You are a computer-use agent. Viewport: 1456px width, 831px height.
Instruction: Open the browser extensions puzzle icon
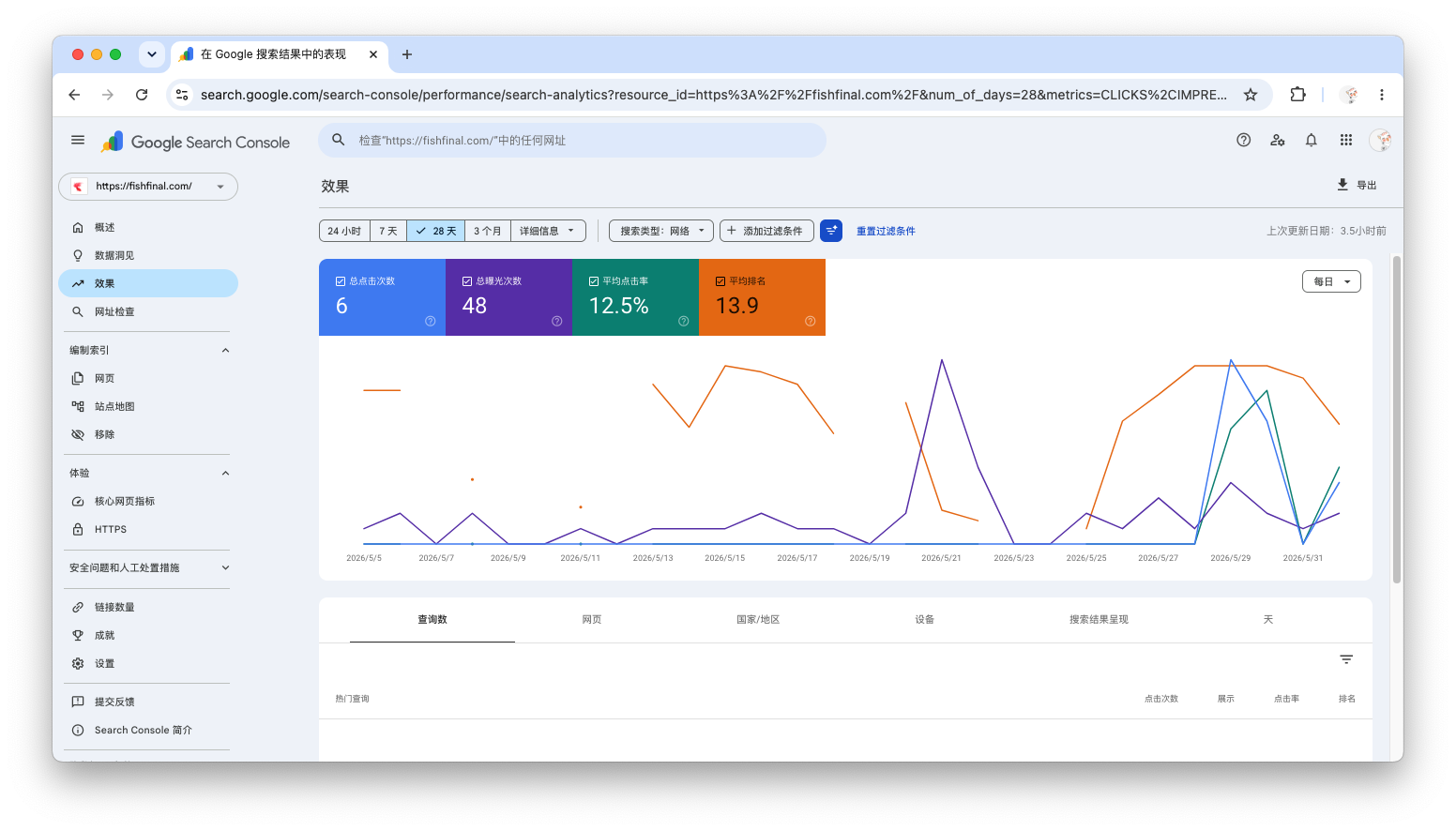click(x=1297, y=95)
